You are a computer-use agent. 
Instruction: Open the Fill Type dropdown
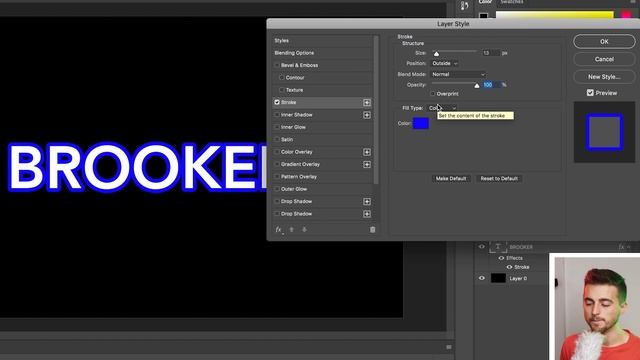442,108
